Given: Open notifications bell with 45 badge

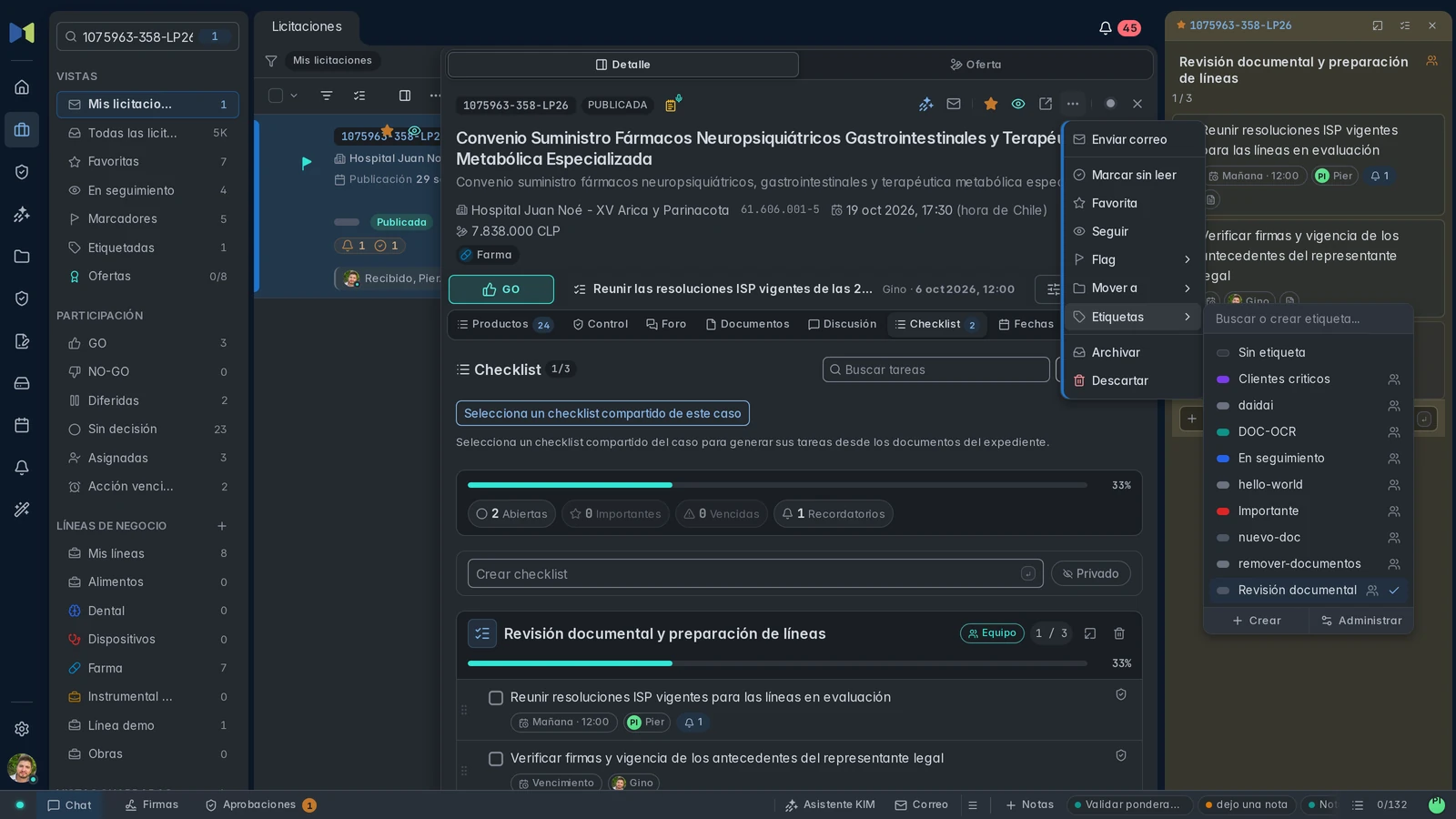Looking at the screenshot, I should pos(1118,28).
